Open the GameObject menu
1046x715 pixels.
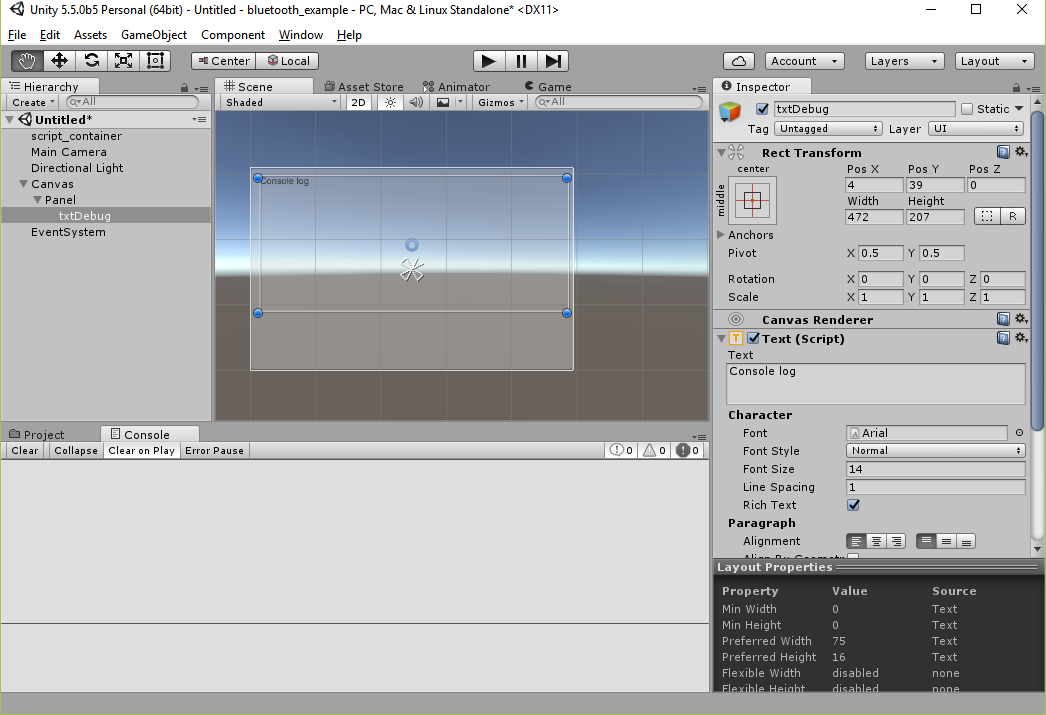[x=153, y=35]
